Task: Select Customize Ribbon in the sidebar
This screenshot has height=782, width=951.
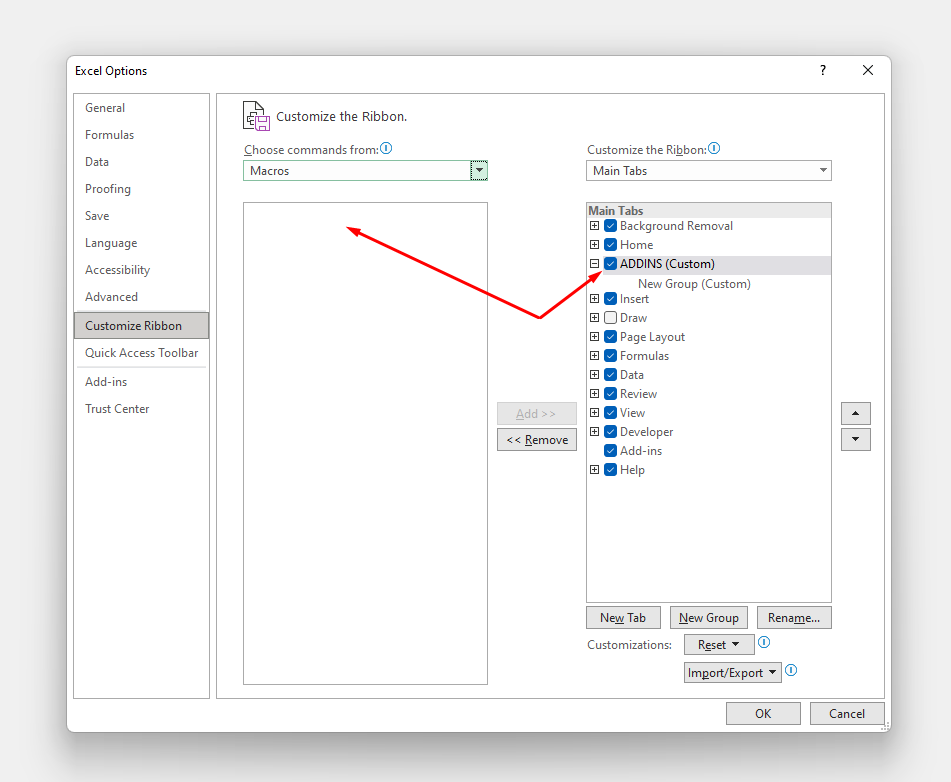Action: click(x=141, y=326)
